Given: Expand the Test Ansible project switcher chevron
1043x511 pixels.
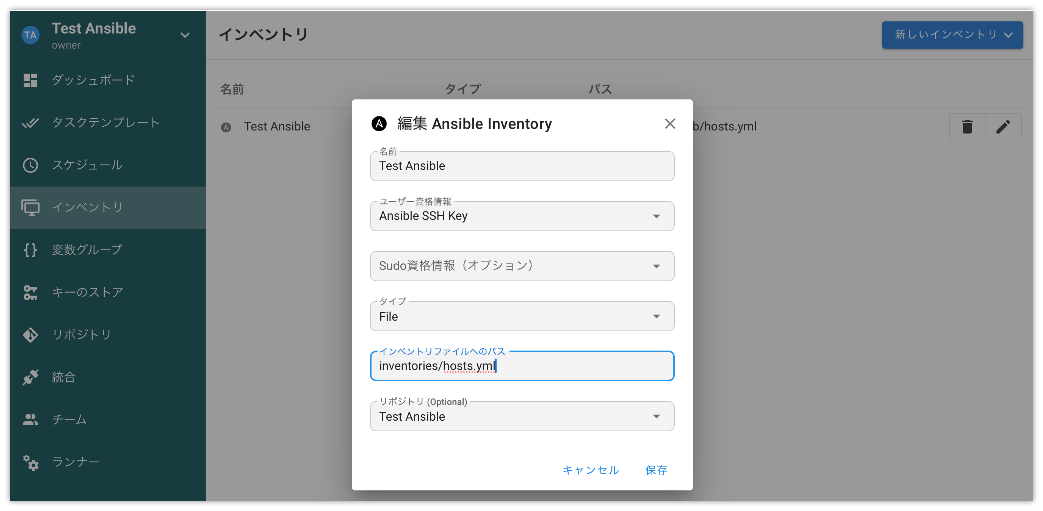Looking at the screenshot, I should click(185, 35).
